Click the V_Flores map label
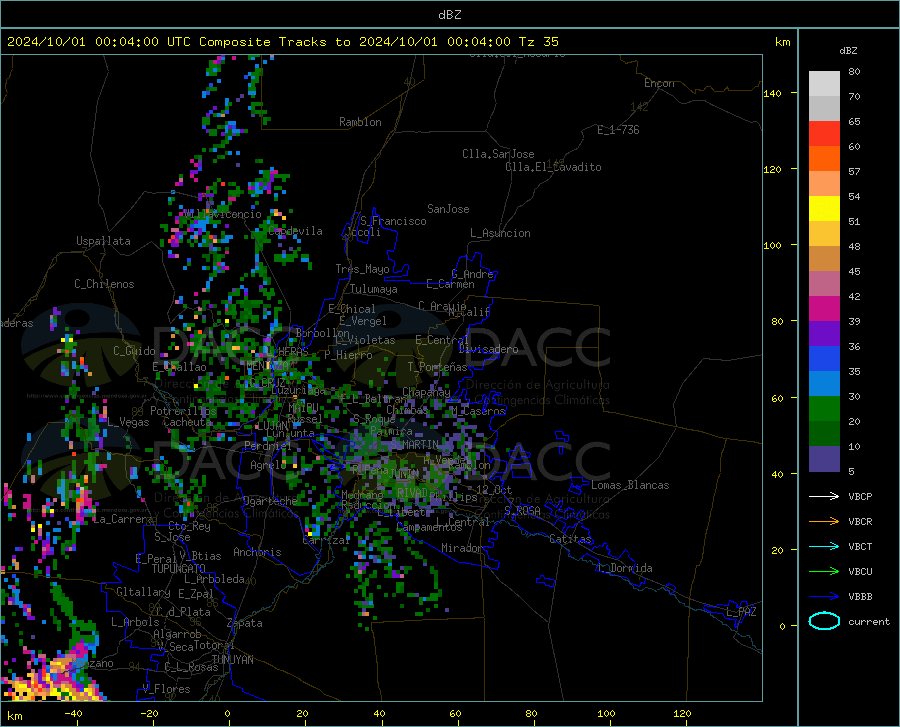 pos(166,689)
